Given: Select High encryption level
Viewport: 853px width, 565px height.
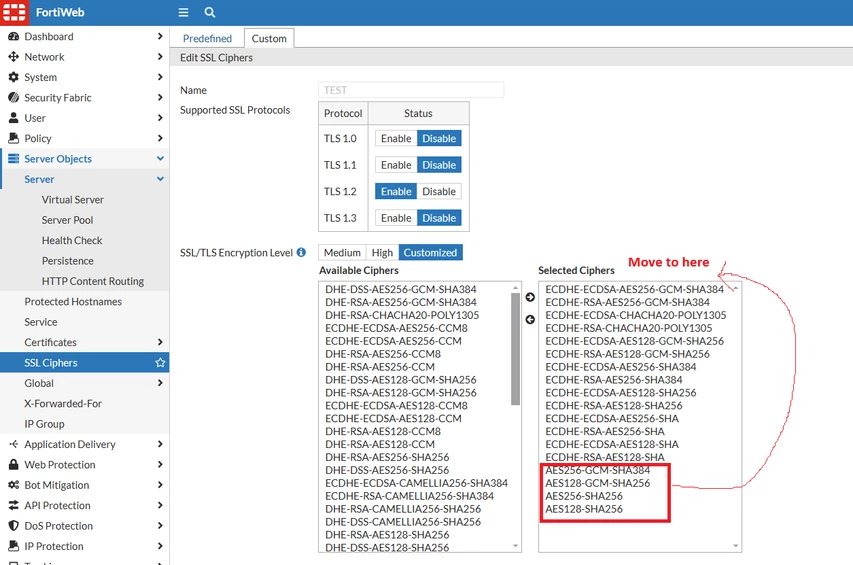Looking at the screenshot, I should click(382, 252).
